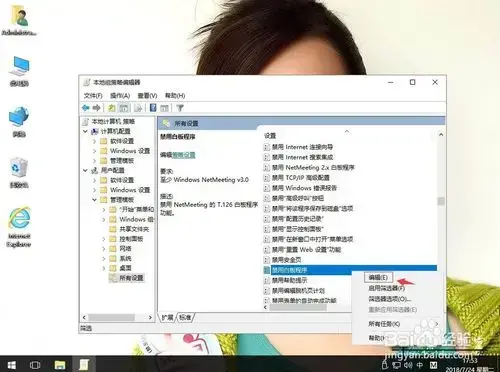Click the policy editor taskbar button

(x=83, y=365)
